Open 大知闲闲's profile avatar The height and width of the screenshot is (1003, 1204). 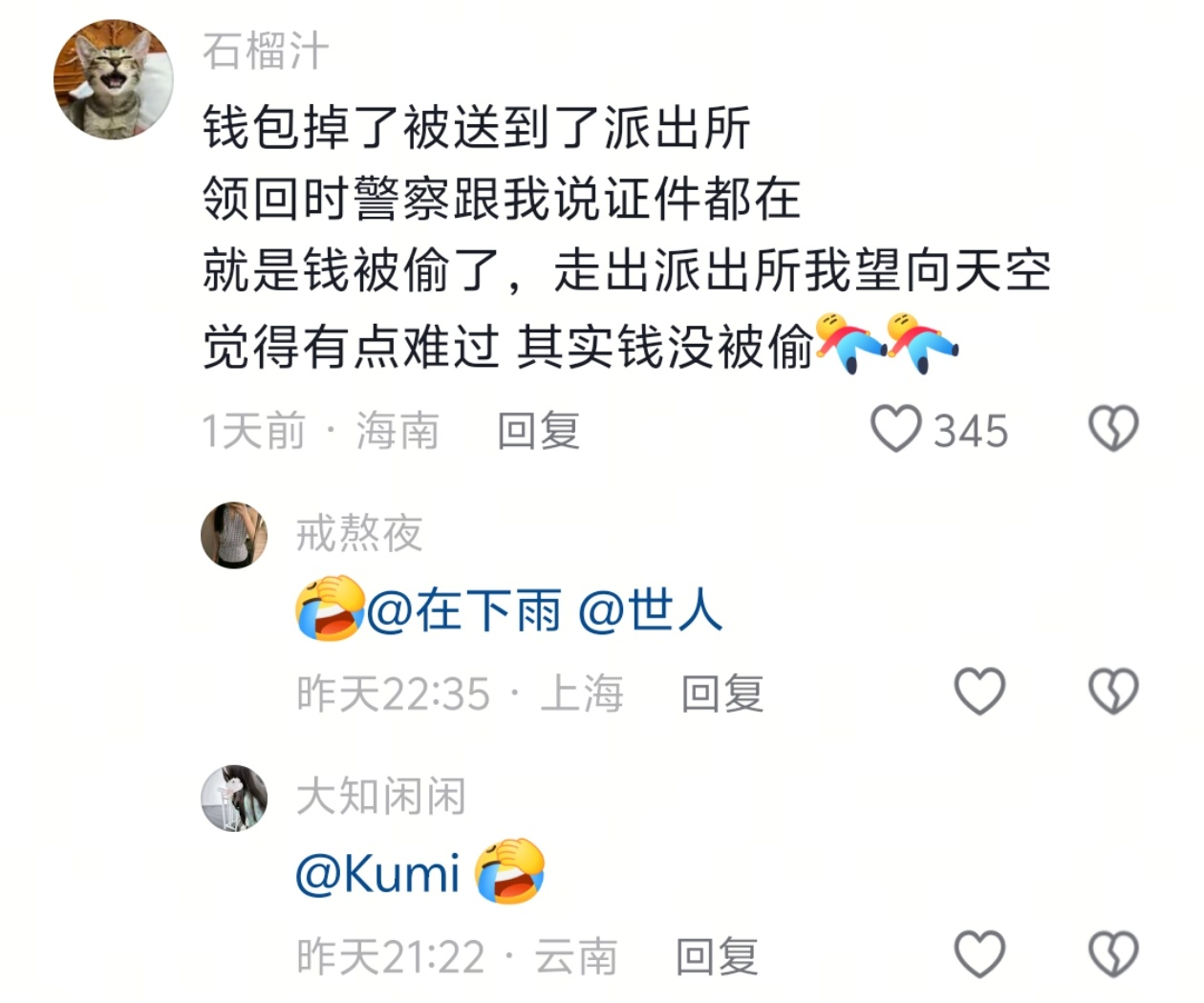tap(234, 799)
